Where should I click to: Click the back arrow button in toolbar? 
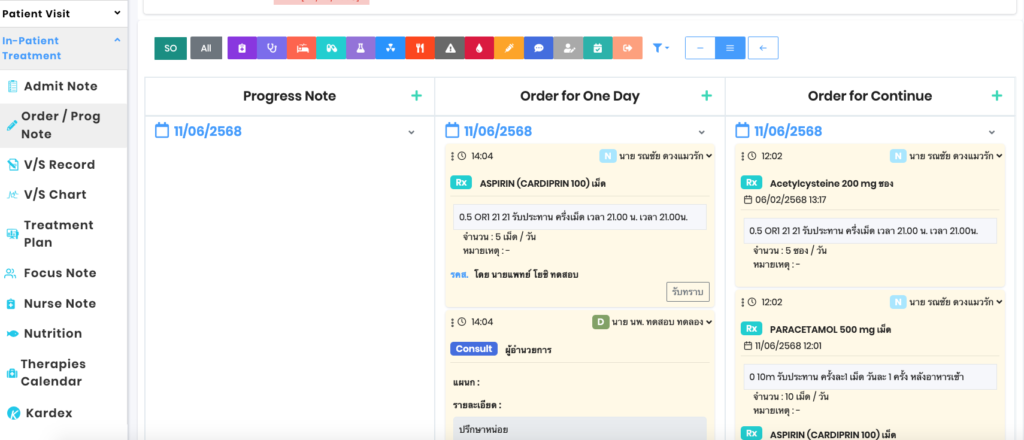762,48
